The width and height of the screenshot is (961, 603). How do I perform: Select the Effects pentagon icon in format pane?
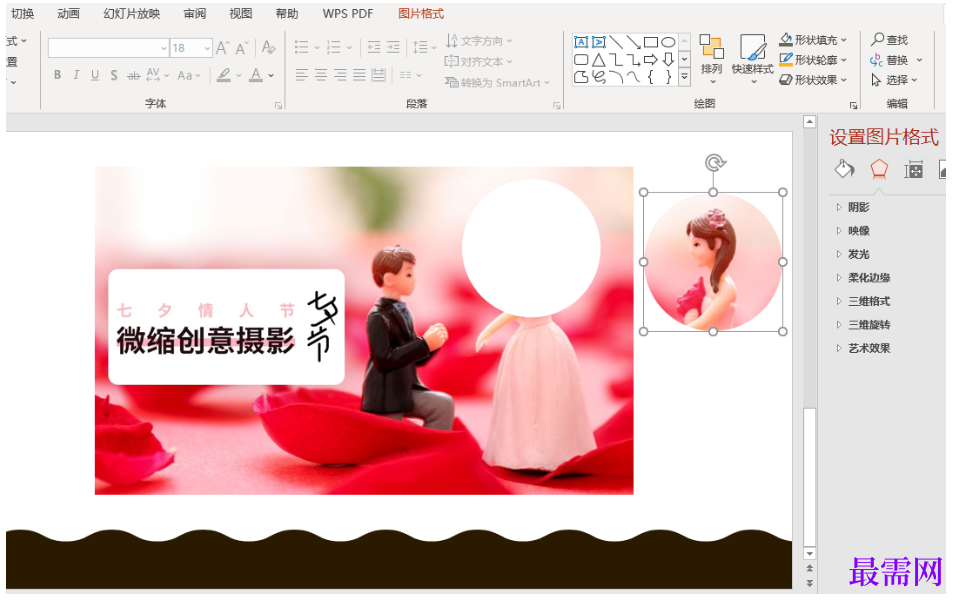click(x=879, y=168)
